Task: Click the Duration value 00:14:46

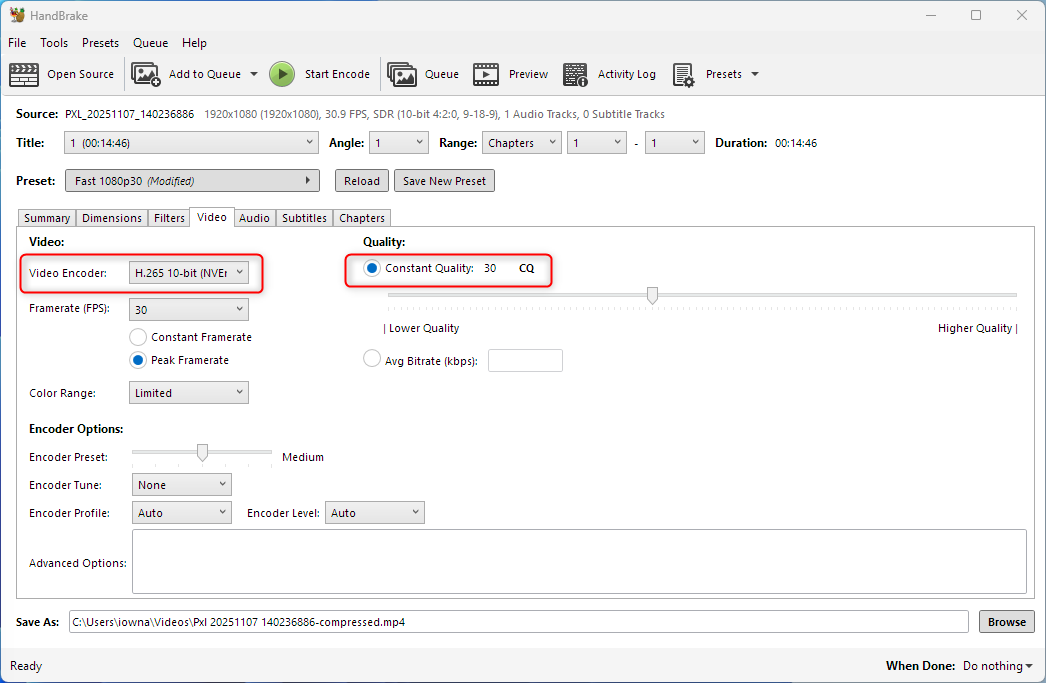Action: click(796, 143)
